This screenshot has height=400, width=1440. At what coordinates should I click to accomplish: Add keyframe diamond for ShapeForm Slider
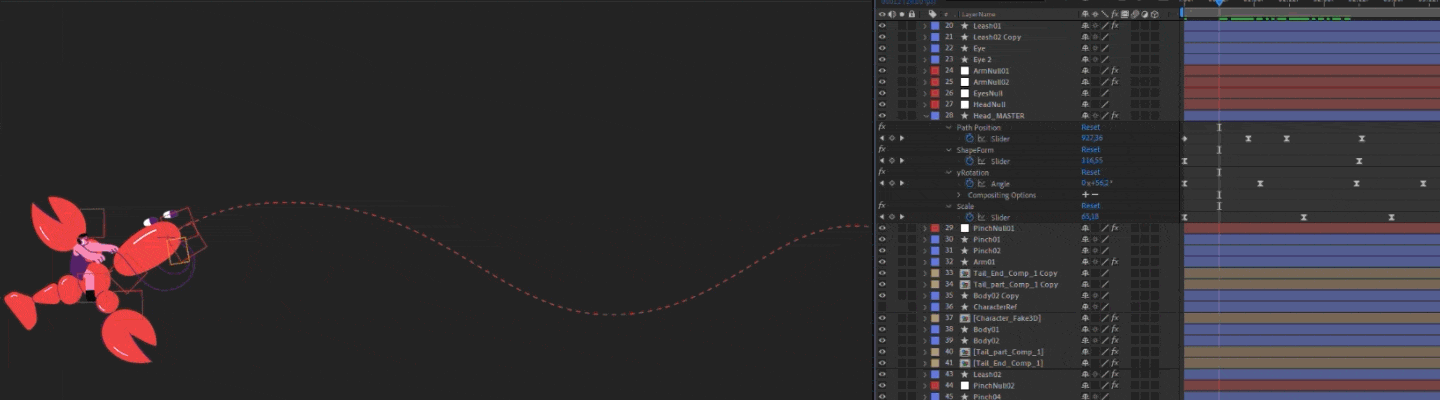tap(891, 160)
